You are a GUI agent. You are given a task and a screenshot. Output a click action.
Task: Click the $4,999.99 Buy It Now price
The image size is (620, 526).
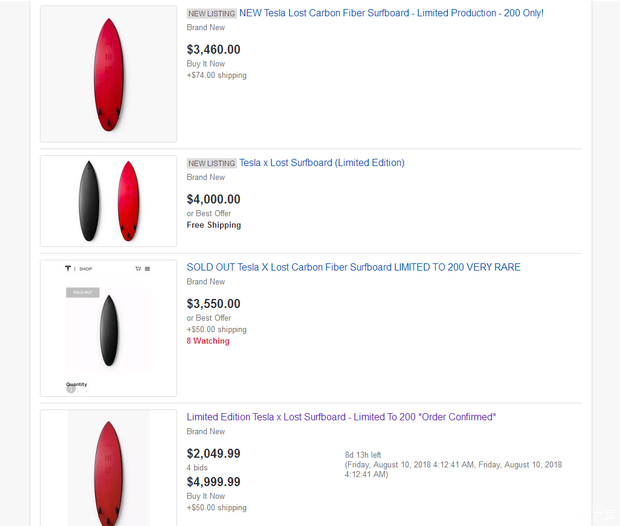pos(213,482)
